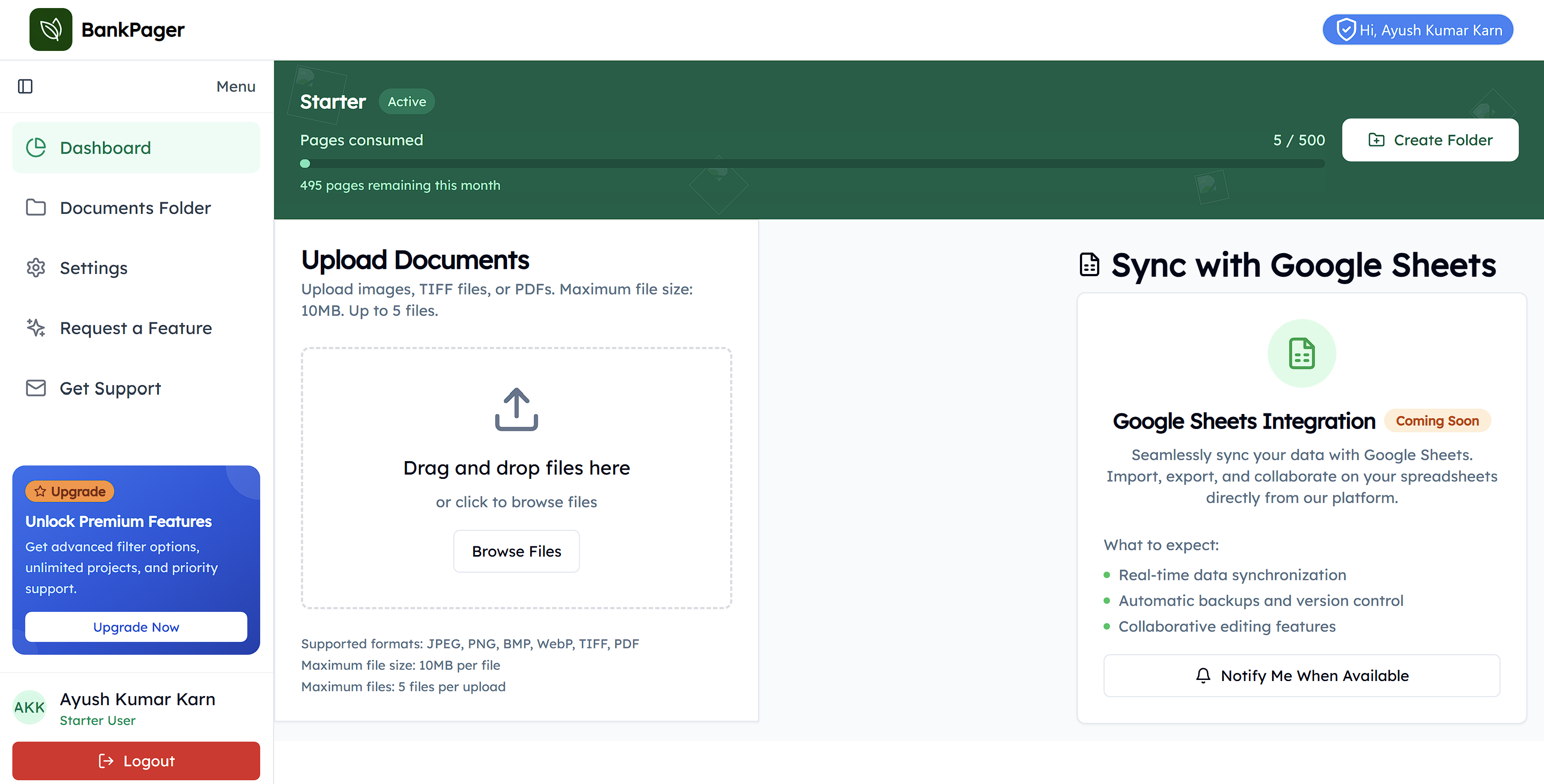The height and width of the screenshot is (784, 1544).
Task: Click the Ayush Kumar Karn name in sidebar
Action: 137,699
